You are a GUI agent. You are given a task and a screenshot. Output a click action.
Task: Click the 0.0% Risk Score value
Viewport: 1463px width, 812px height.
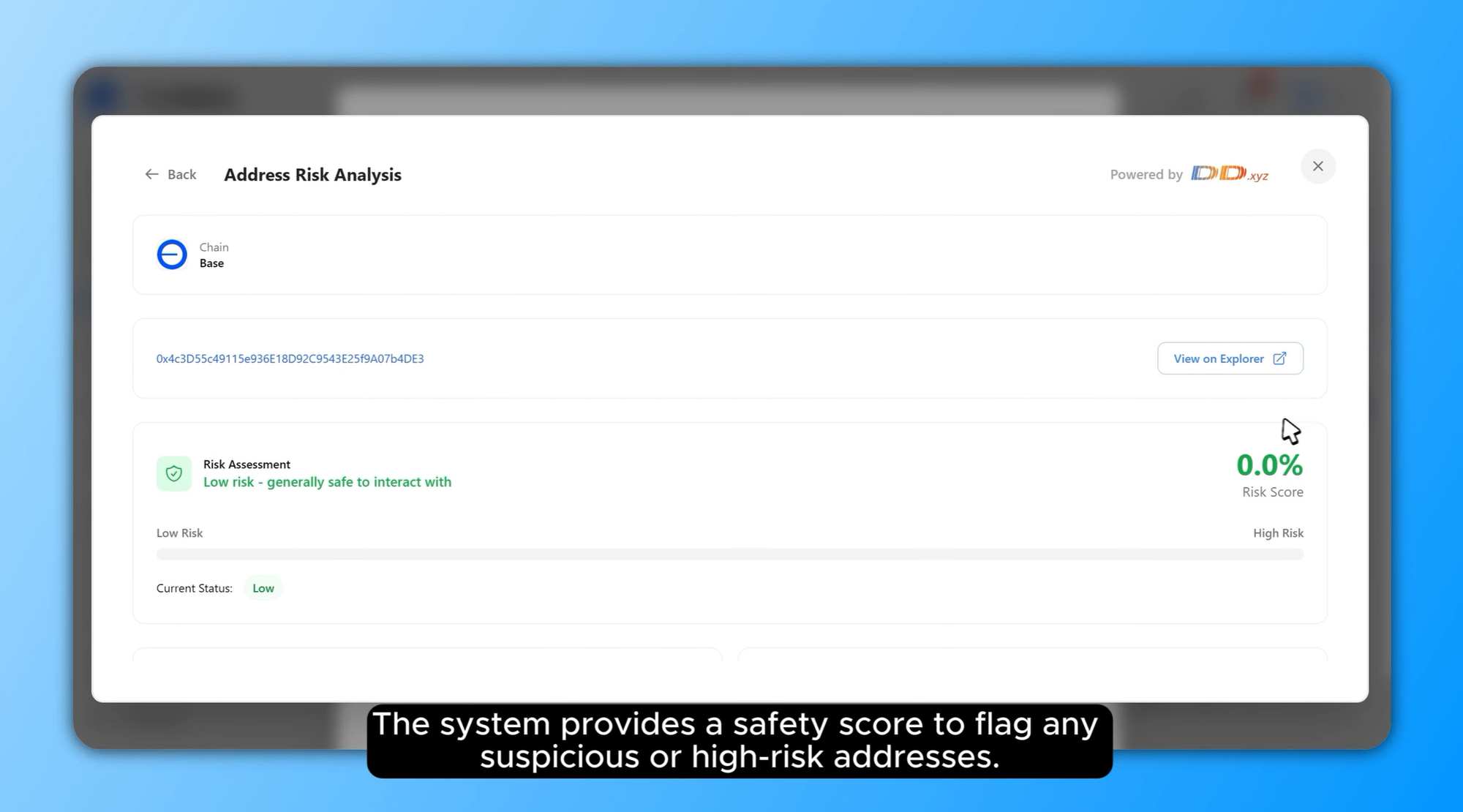(x=1269, y=465)
